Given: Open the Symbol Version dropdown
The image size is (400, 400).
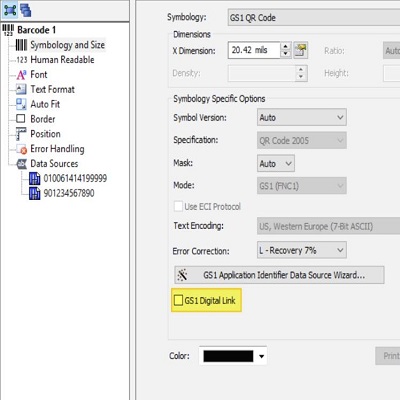Looking at the screenshot, I should (x=302, y=117).
